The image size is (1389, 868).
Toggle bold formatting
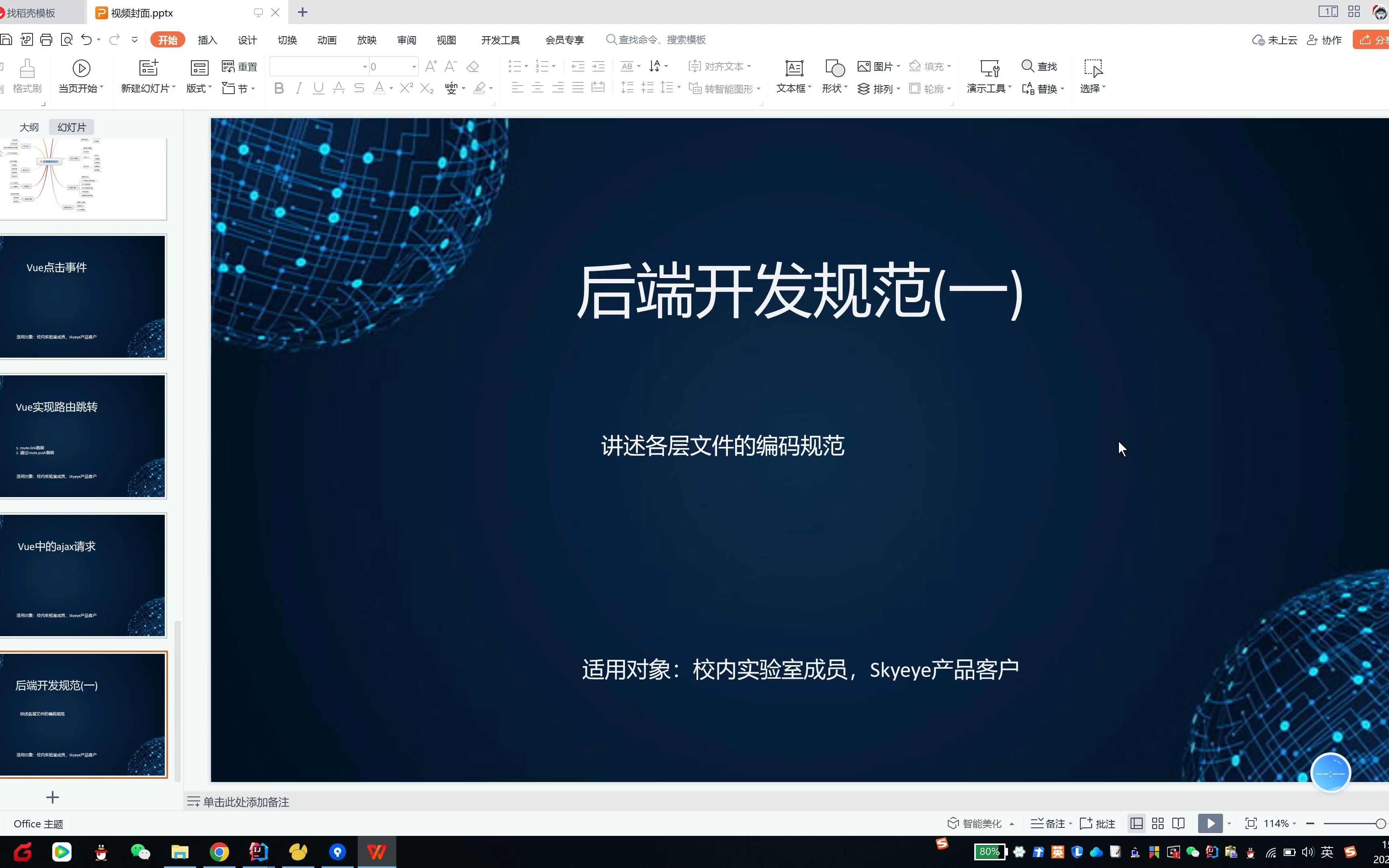[x=279, y=88]
